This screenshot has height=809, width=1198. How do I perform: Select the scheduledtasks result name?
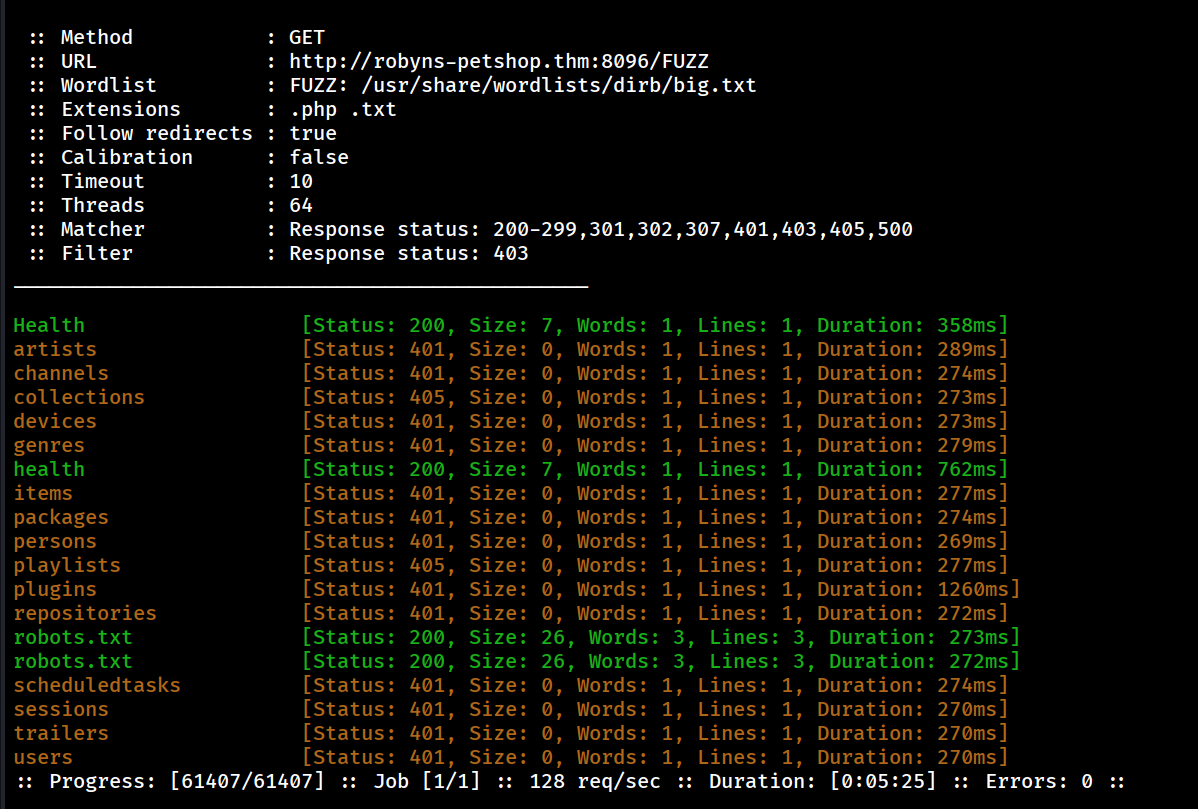point(97,685)
